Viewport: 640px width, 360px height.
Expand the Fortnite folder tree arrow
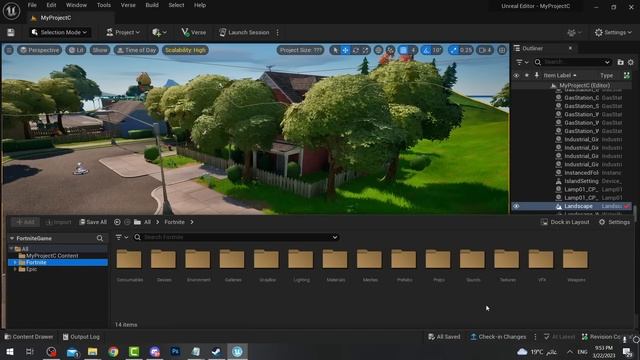(16, 262)
